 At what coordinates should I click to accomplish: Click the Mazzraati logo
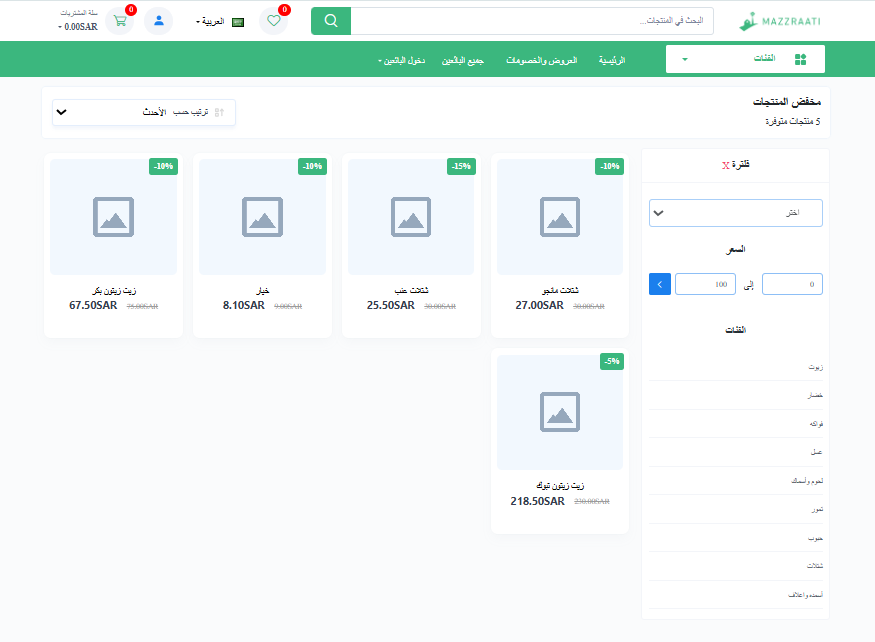pos(780,21)
